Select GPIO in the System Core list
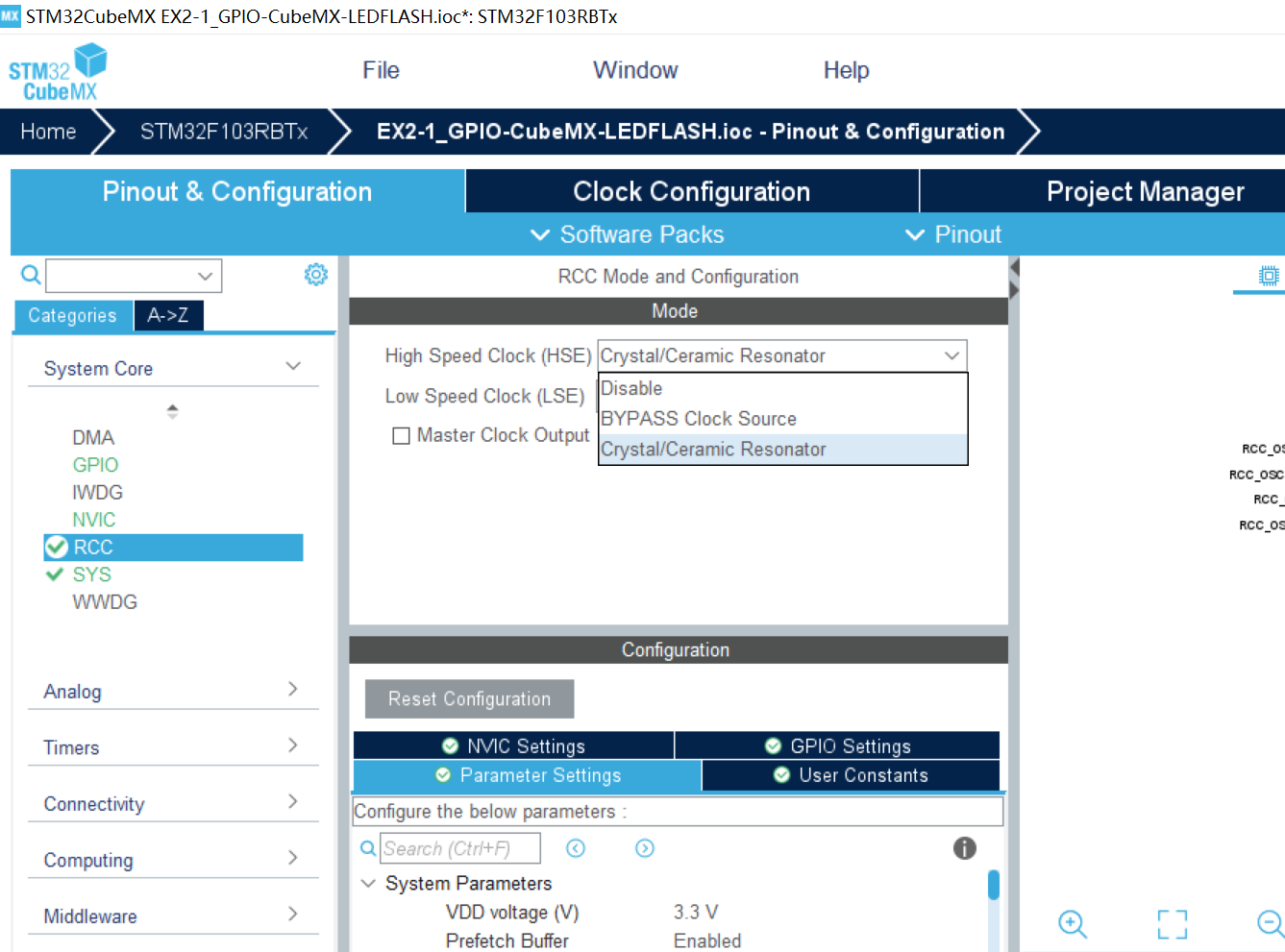Image resolution: width=1285 pixels, height=952 pixels. 95,465
